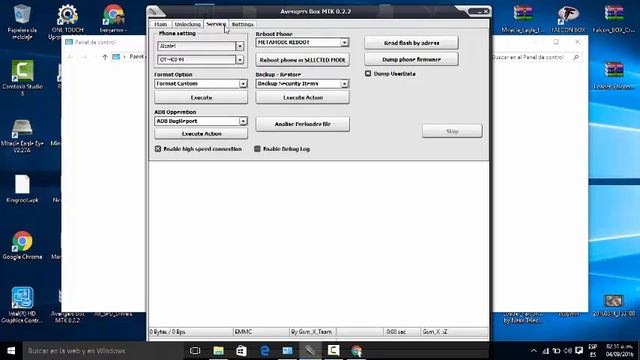Toggle Dump UserData checkbox
This screenshot has height=360, width=640.
368,73
